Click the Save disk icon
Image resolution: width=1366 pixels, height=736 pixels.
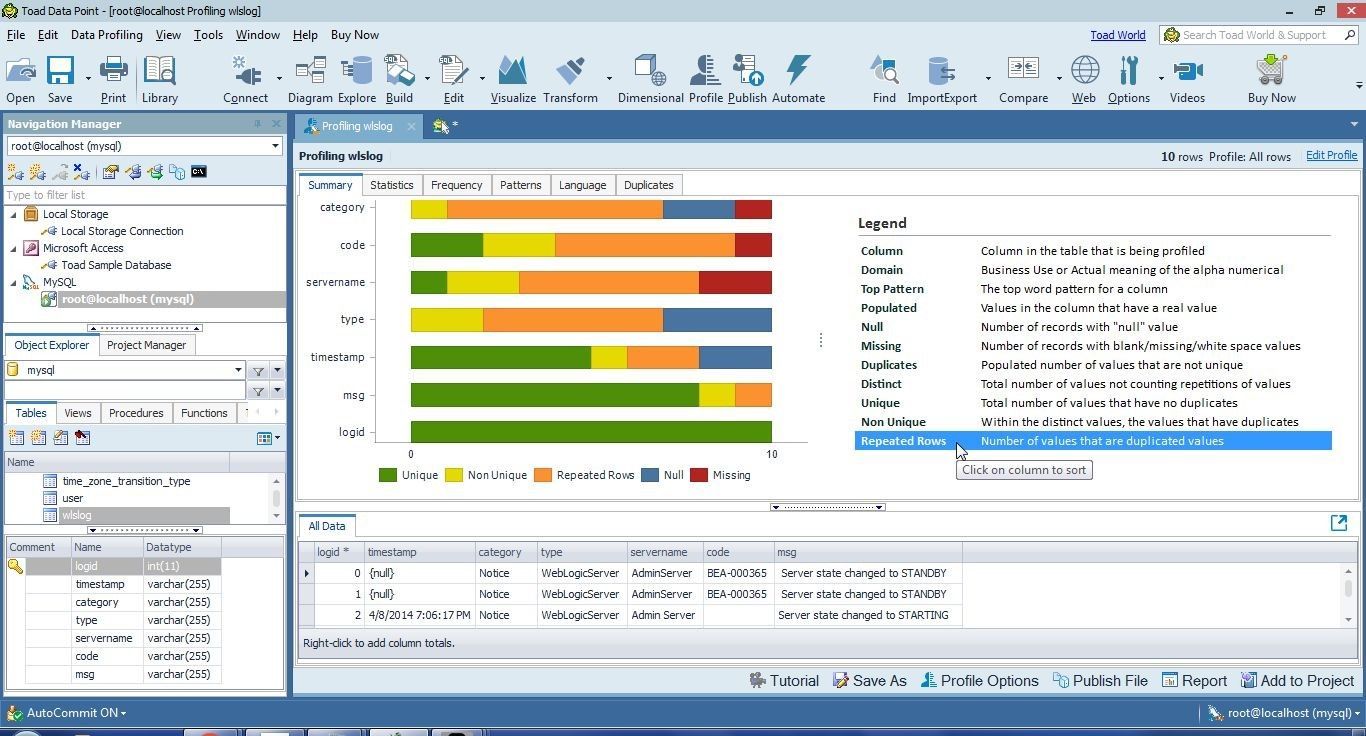click(60, 71)
